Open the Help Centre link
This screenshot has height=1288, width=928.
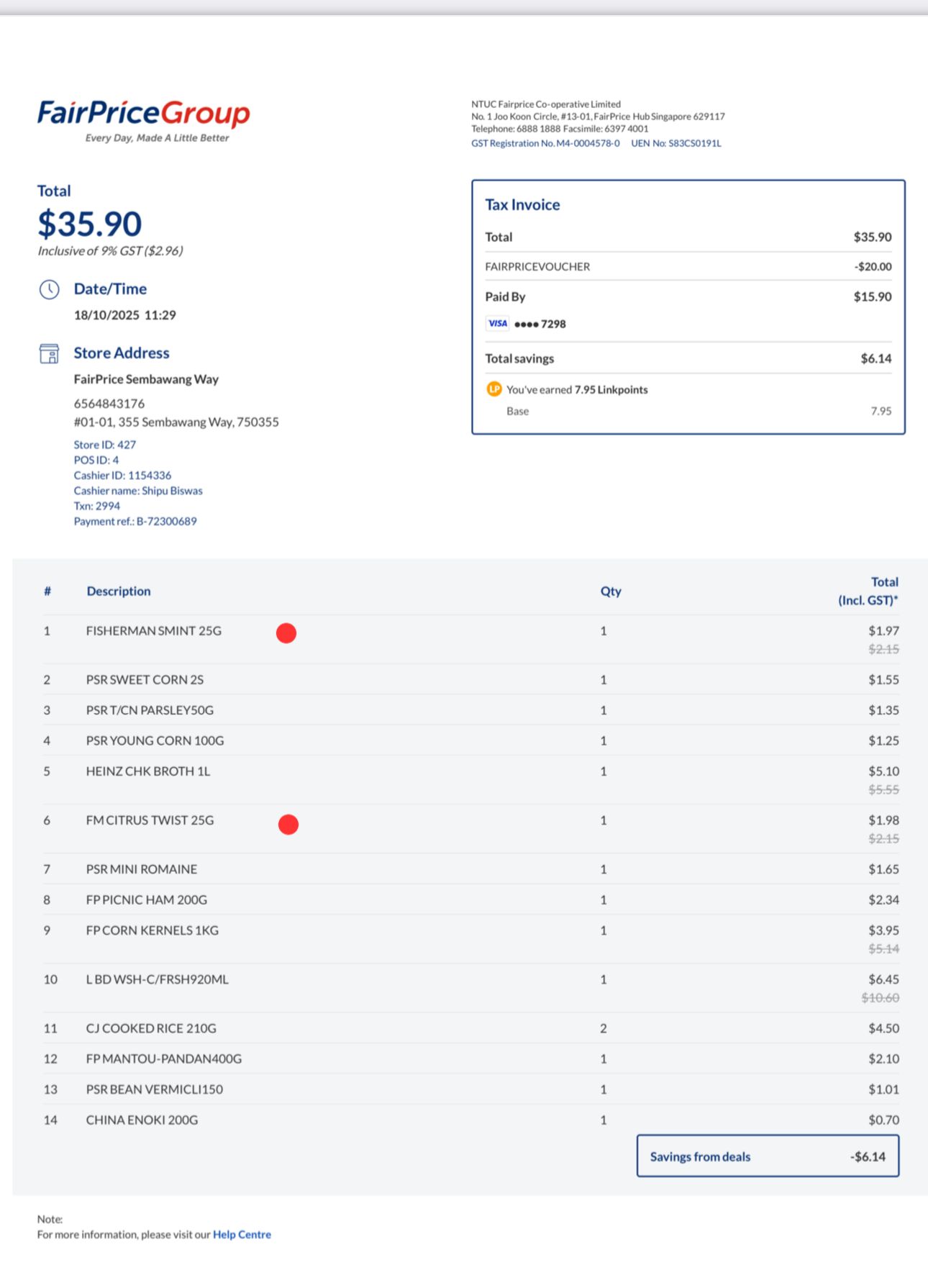242,1234
